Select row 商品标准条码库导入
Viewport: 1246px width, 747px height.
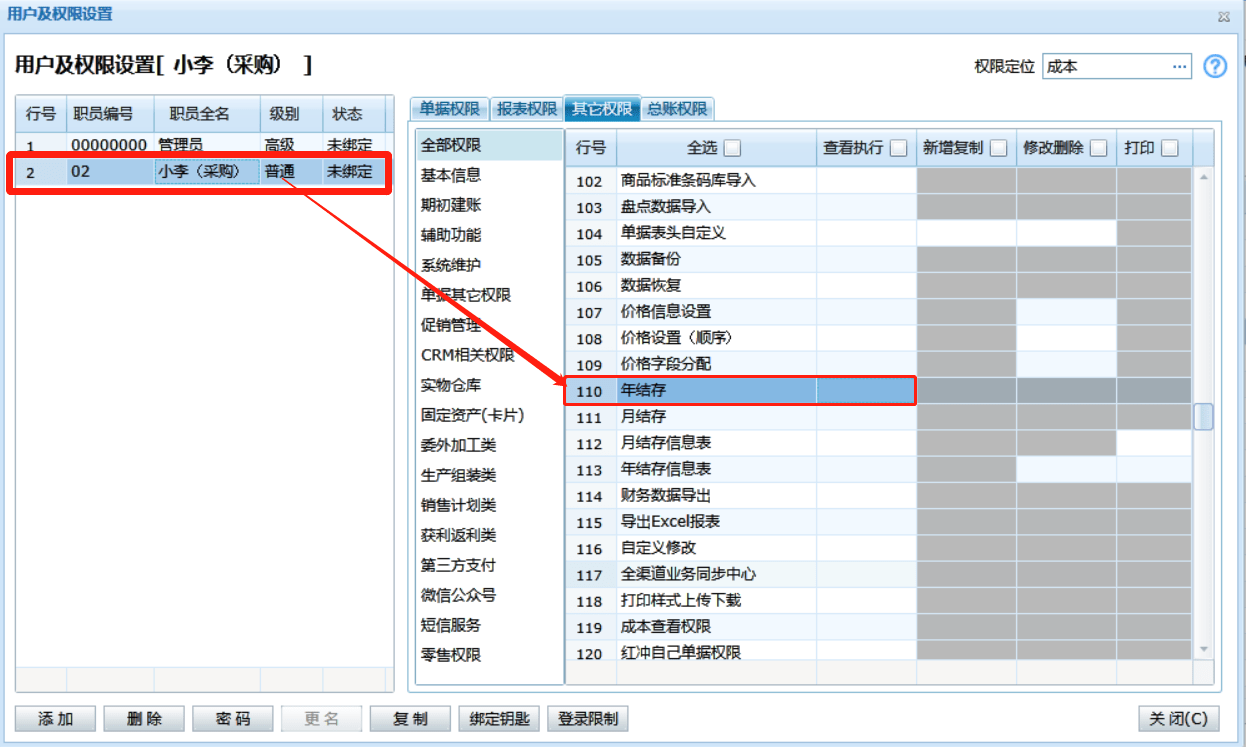click(879, 181)
